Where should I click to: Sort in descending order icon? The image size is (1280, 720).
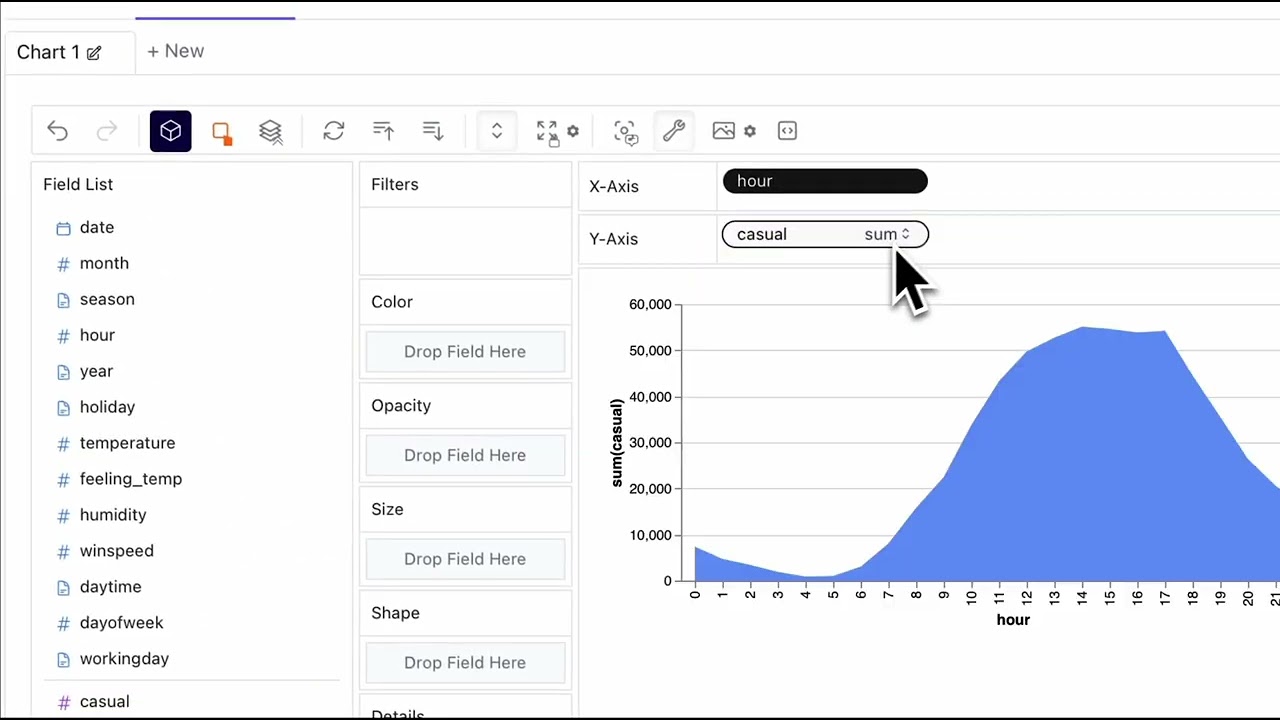point(433,131)
